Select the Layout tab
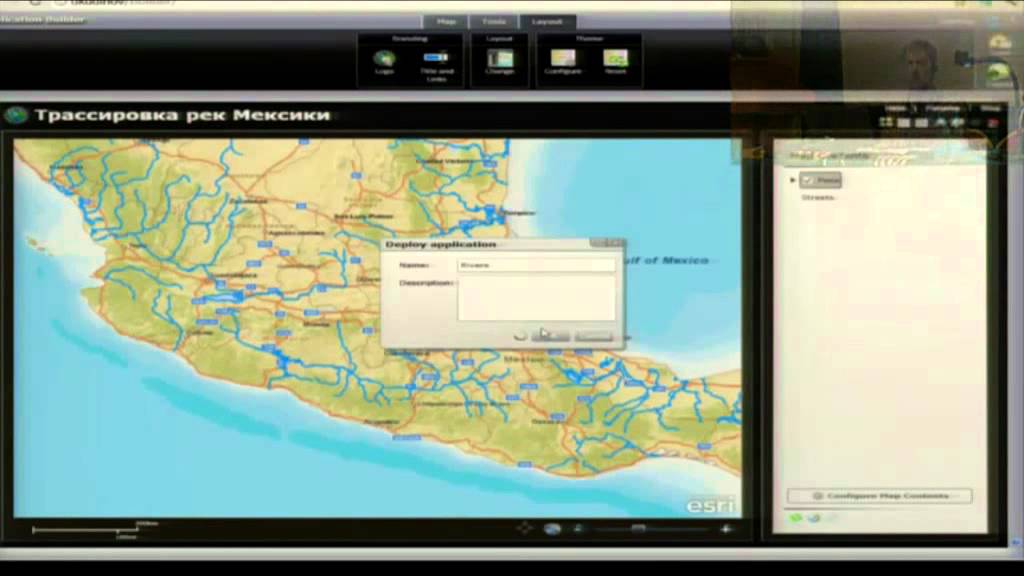The image size is (1024, 576). (x=547, y=22)
